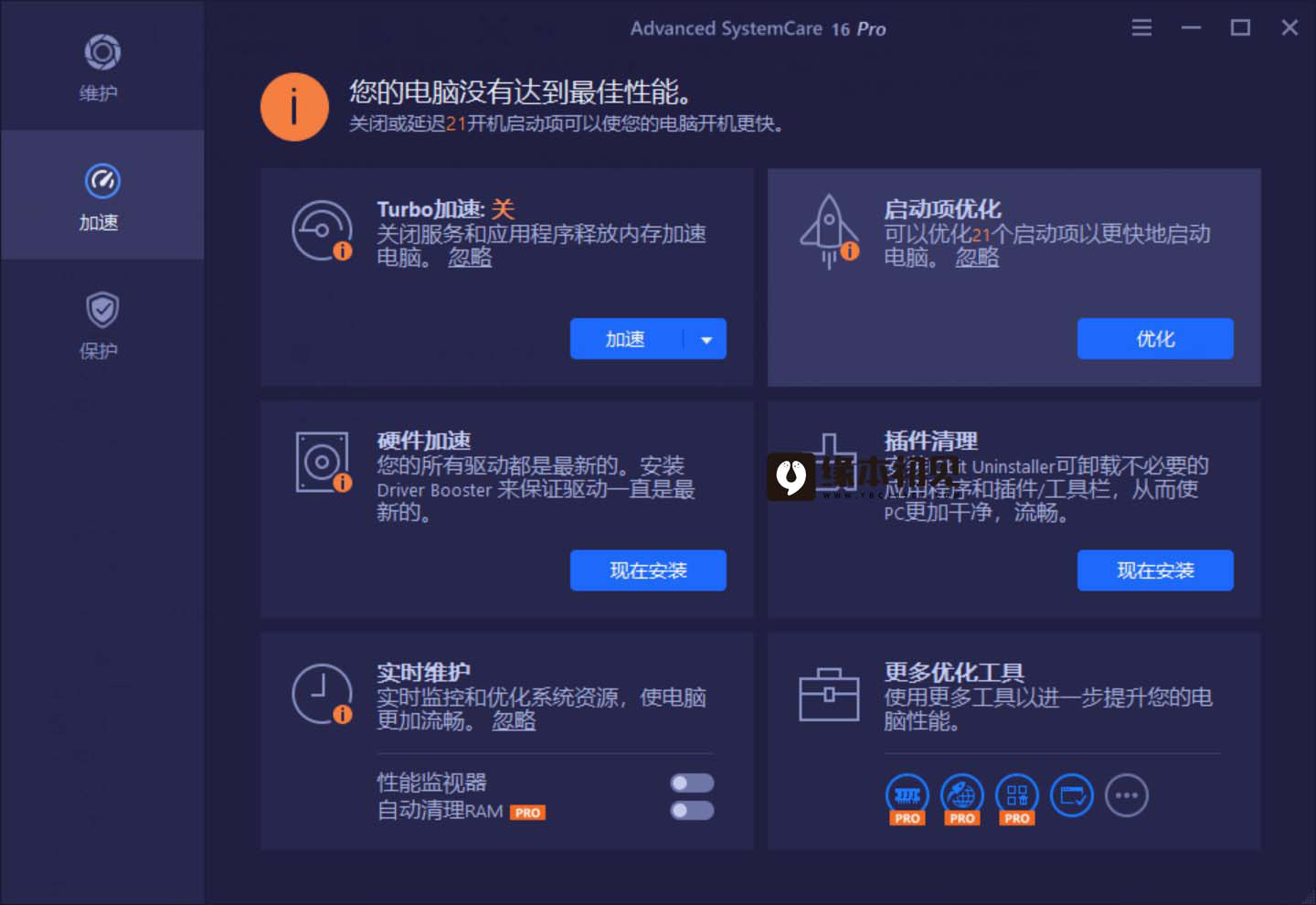Image resolution: width=1316 pixels, height=905 pixels.
Task: Maximize the Advanced SystemCare window
Action: click(1240, 27)
